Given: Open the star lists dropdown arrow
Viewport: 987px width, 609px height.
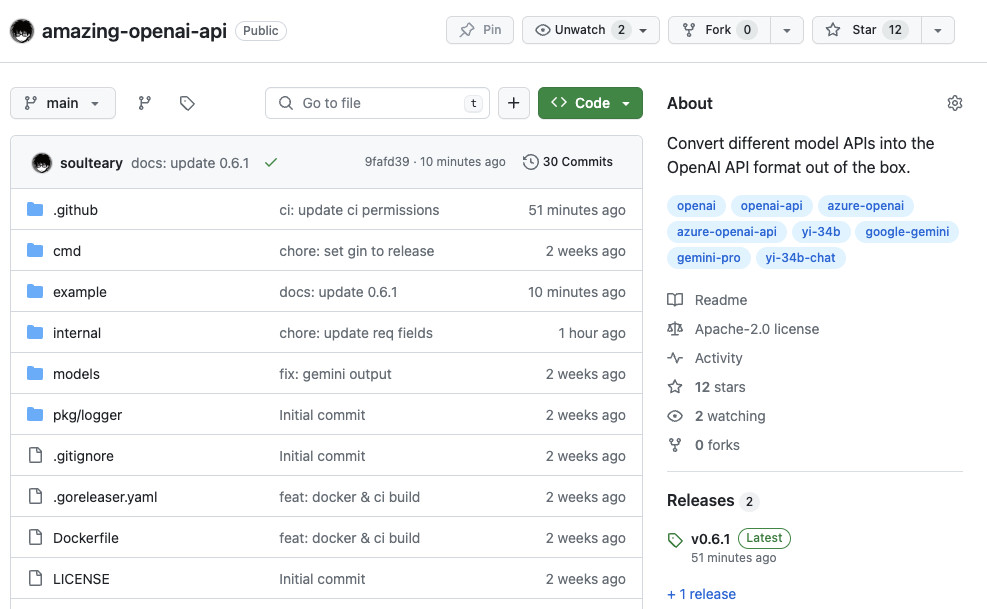Looking at the screenshot, I should point(938,30).
